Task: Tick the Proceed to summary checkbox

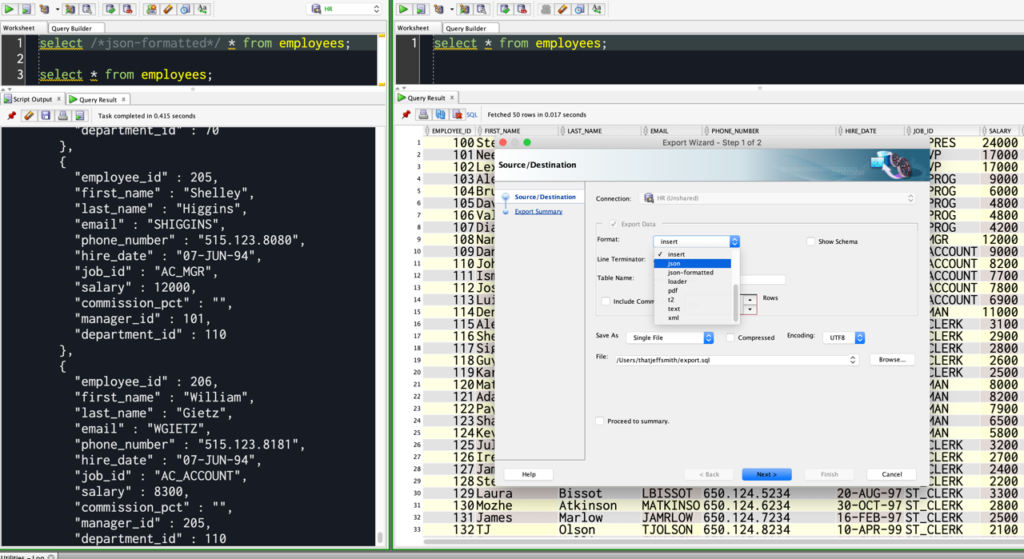Action: [600, 421]
